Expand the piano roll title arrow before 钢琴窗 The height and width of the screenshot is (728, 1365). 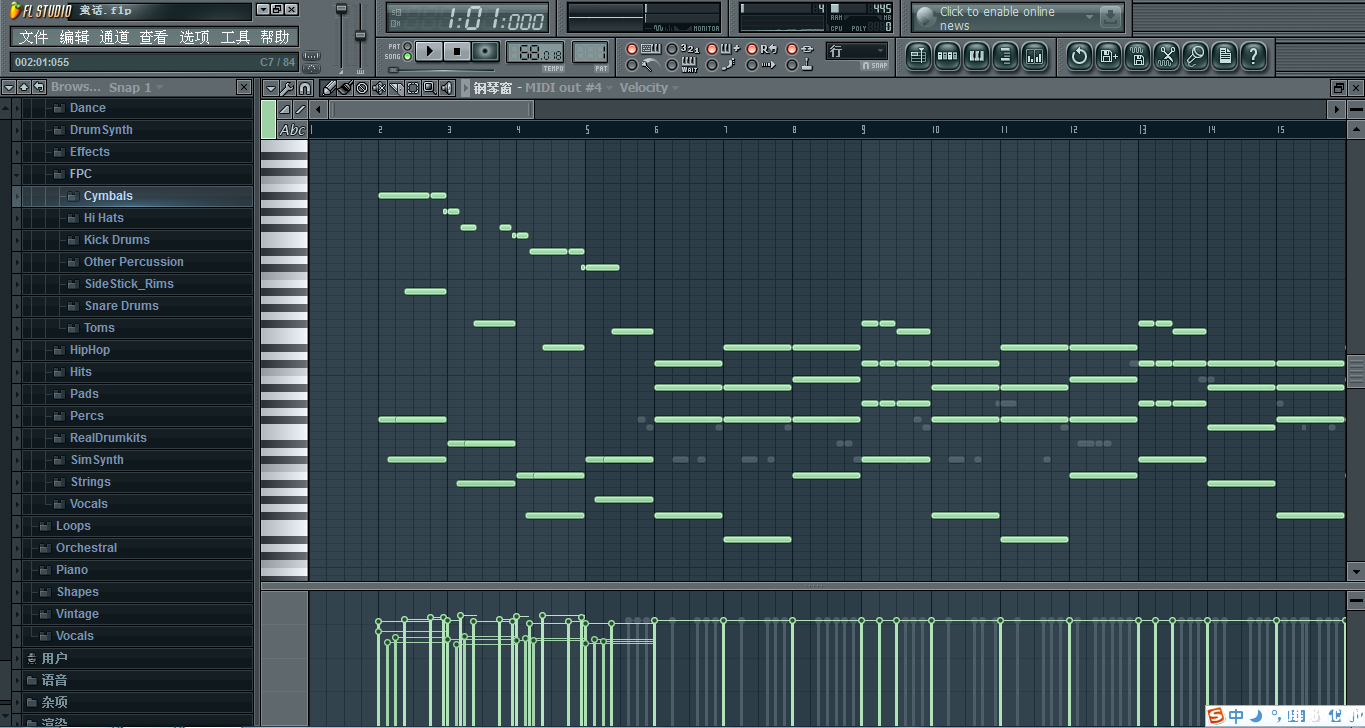click(465, 88)
